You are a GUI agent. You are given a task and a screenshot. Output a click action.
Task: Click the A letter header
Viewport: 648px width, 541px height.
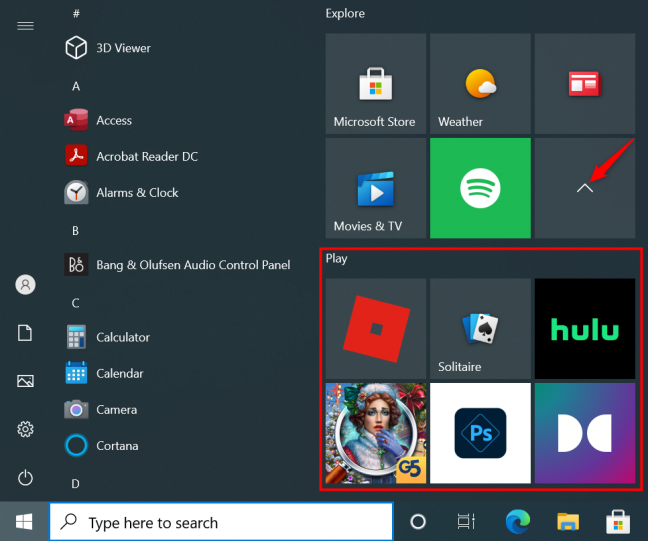tap(76, 86)
